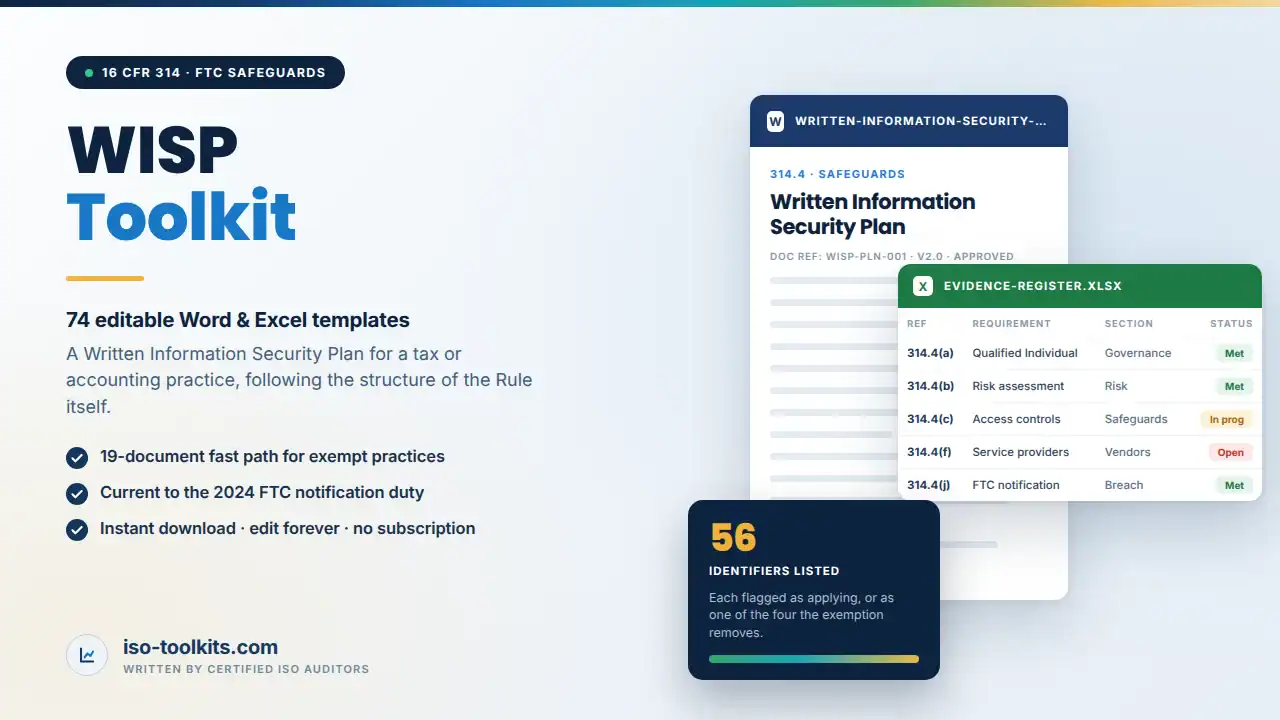Click 'Written Information Security Plan' heading
Image resolution: width=1280 pixels, height=720 pixels.
tap(873, 214)
